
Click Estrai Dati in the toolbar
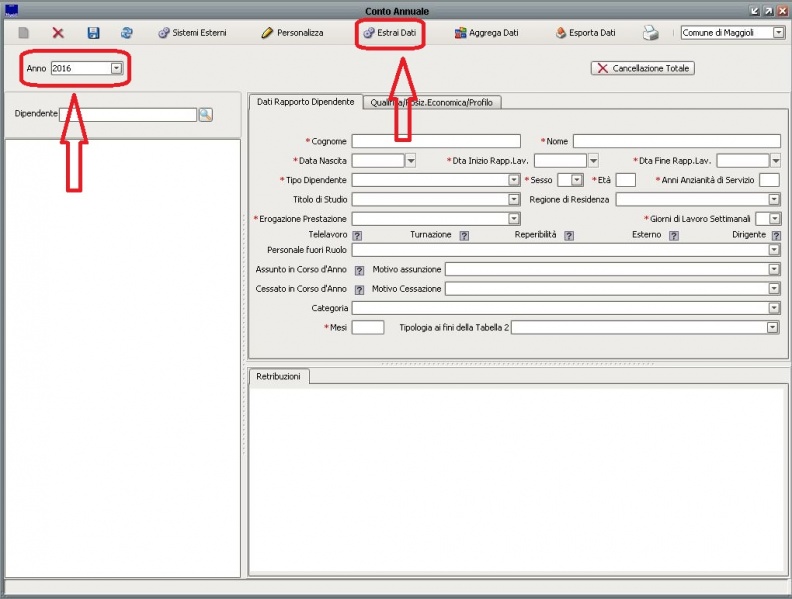click(x=389, y=33)
